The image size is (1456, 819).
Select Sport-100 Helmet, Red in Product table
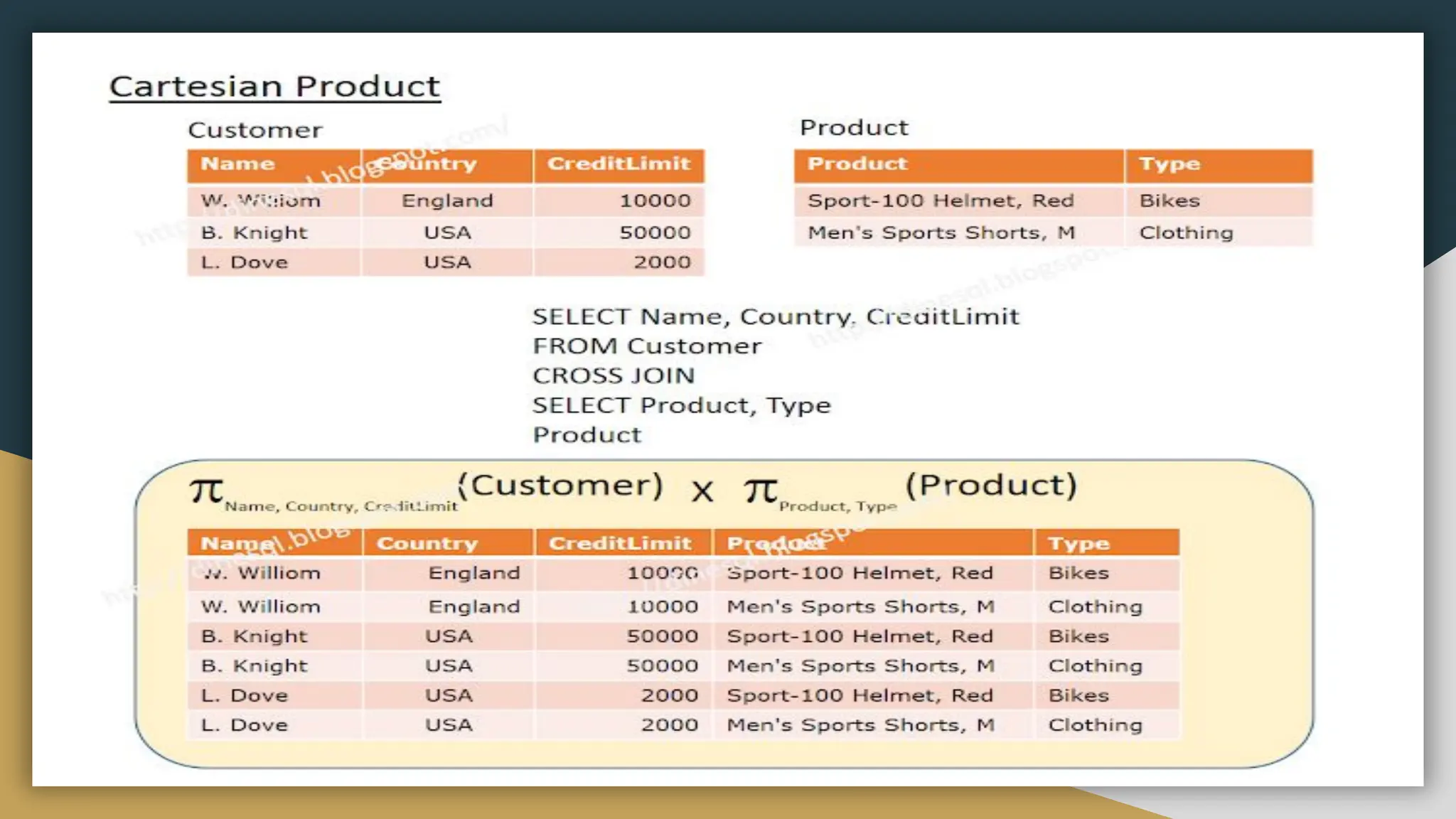(x=940, y=200)
